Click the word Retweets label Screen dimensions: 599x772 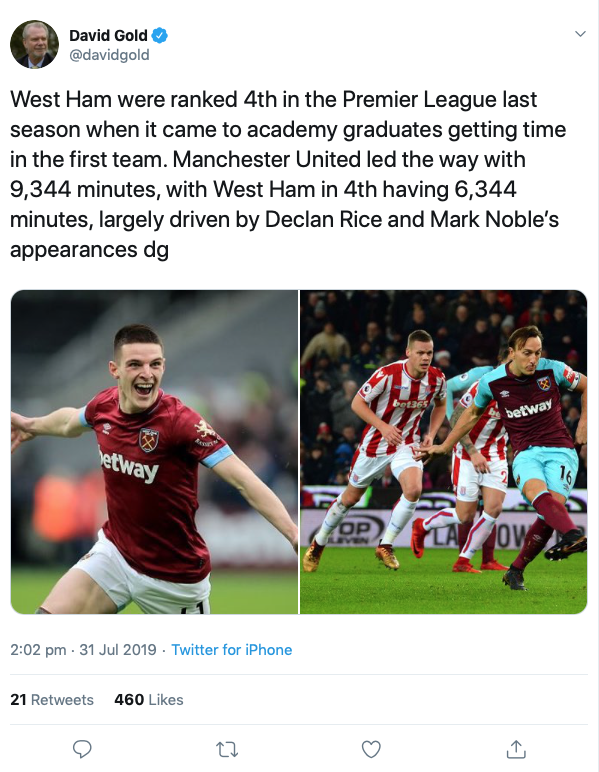[x=62, y=700]
